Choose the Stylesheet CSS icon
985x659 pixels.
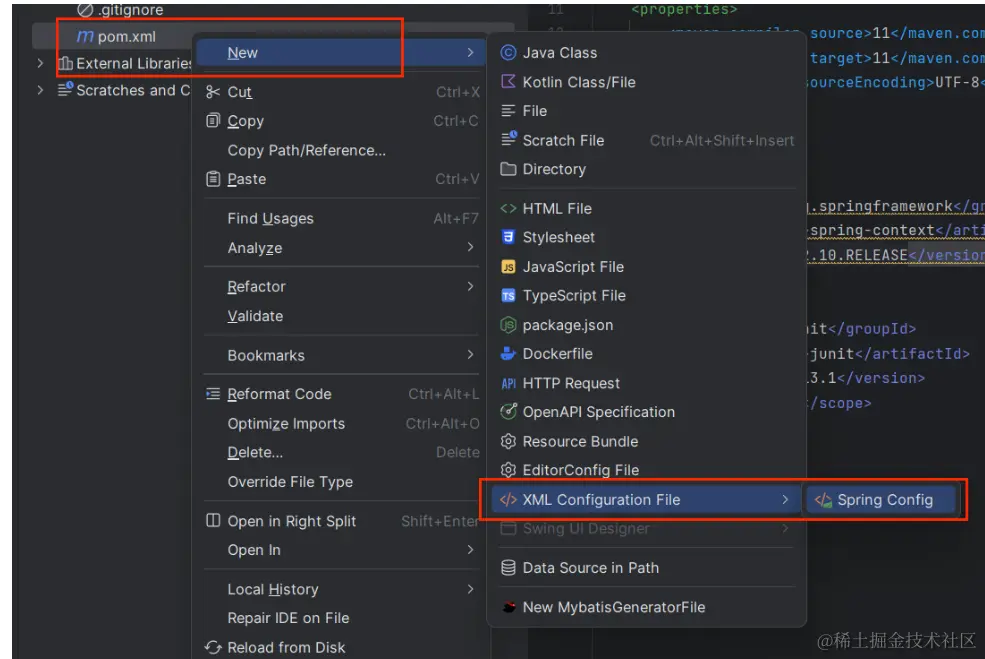click(x=508, y=237)
